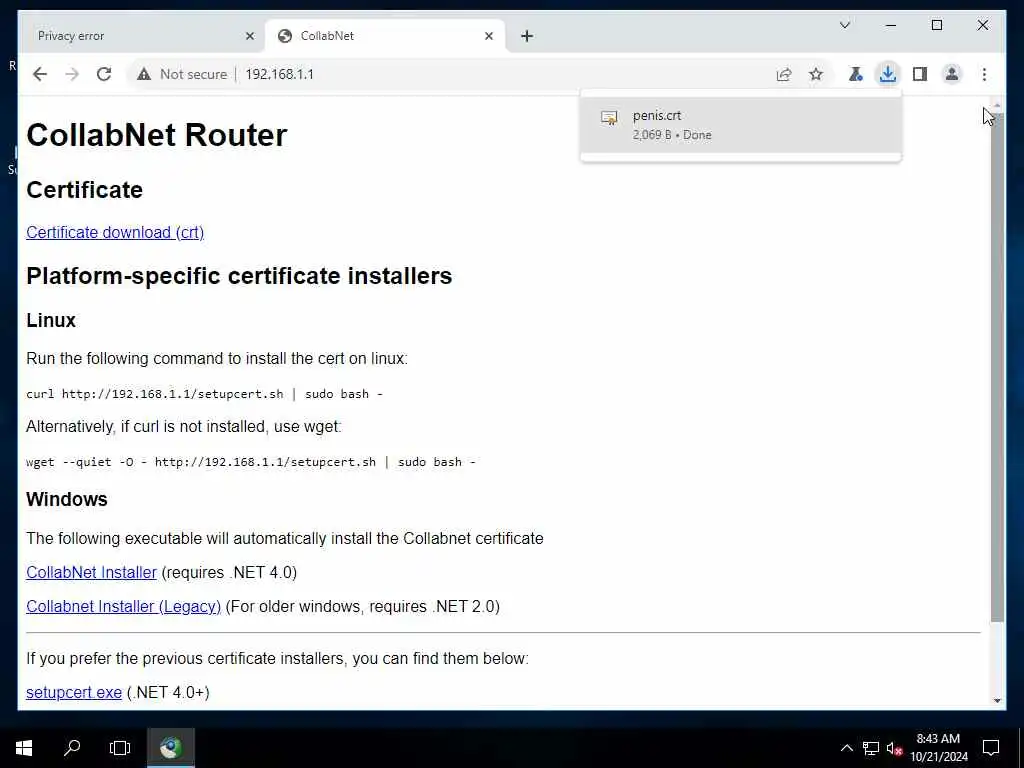Open Chrome Labs flask icon
The image size is (1024, 768).
click(856, 74)
